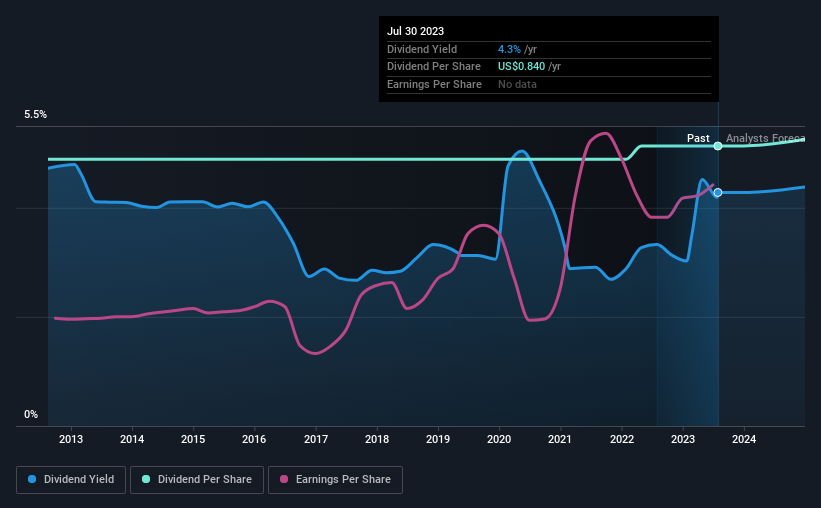
Task: Click the 2020 x-axis year label
Action: pyautogui.click(x=499, y=439)
